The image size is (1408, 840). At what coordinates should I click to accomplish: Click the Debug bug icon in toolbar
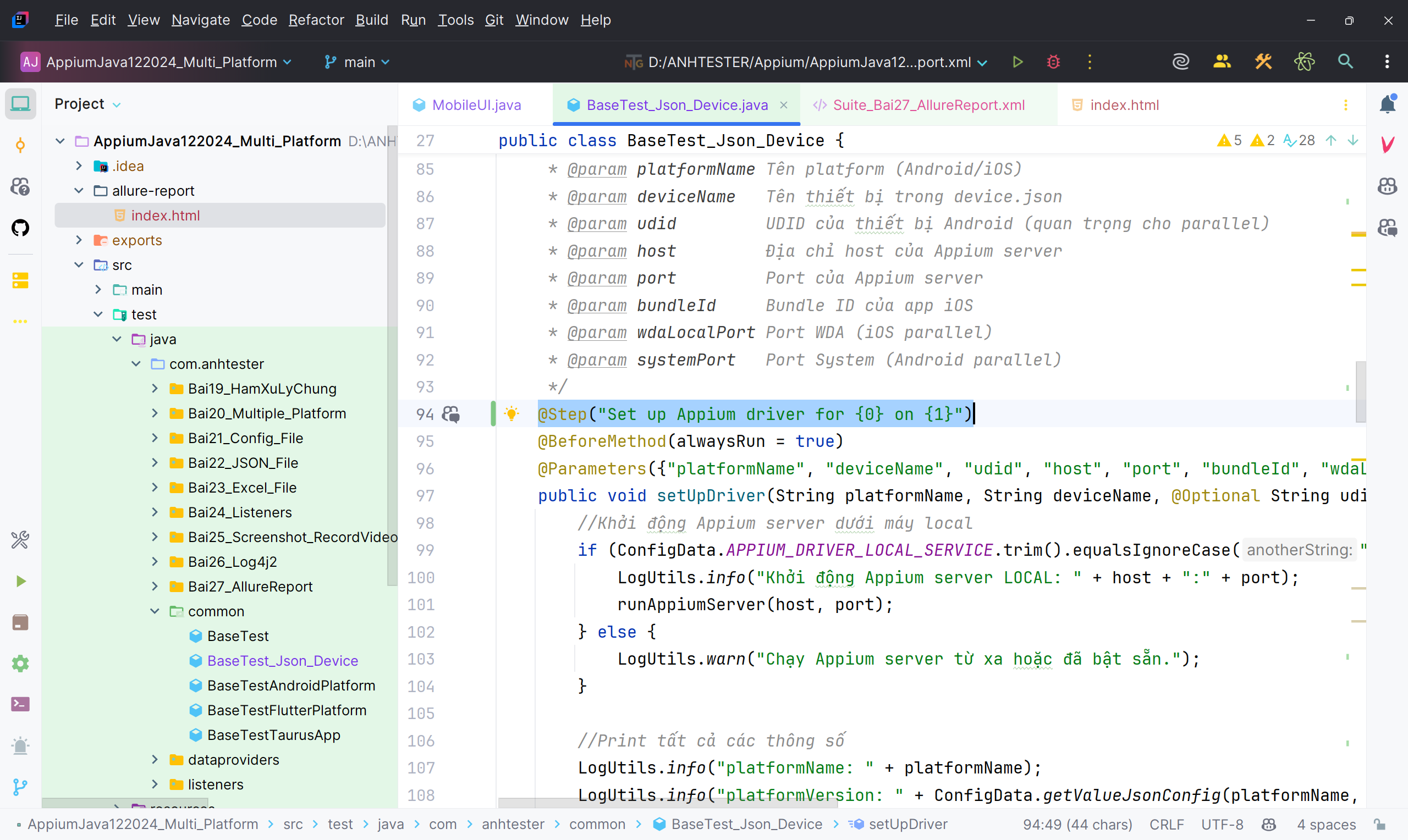[1053, 62]
